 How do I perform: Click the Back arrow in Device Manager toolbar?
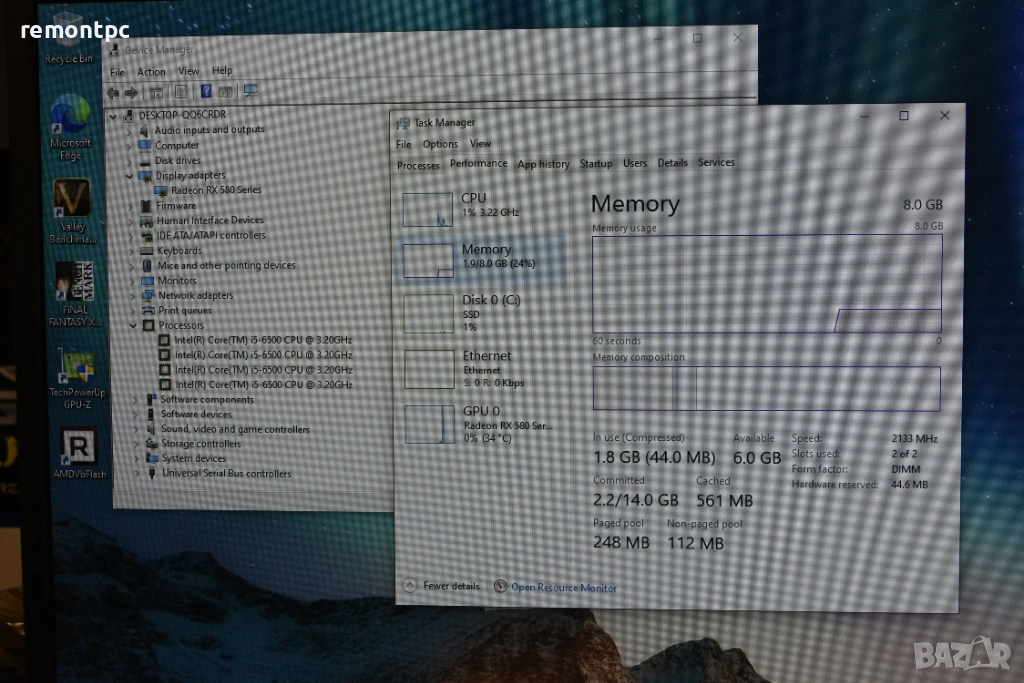(x=113, y=92)
